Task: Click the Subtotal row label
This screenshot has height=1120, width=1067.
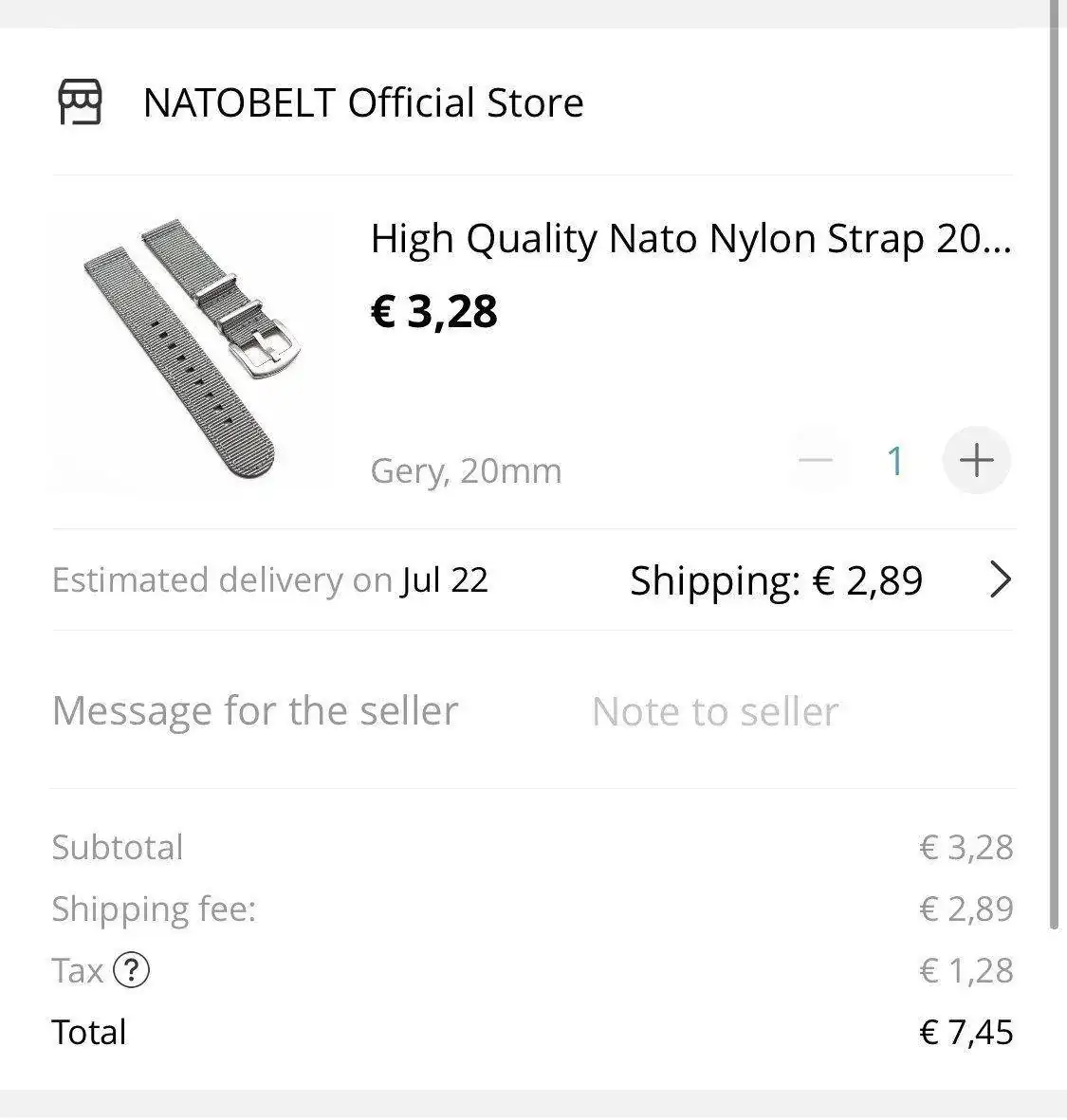Action: pos(118,847)
